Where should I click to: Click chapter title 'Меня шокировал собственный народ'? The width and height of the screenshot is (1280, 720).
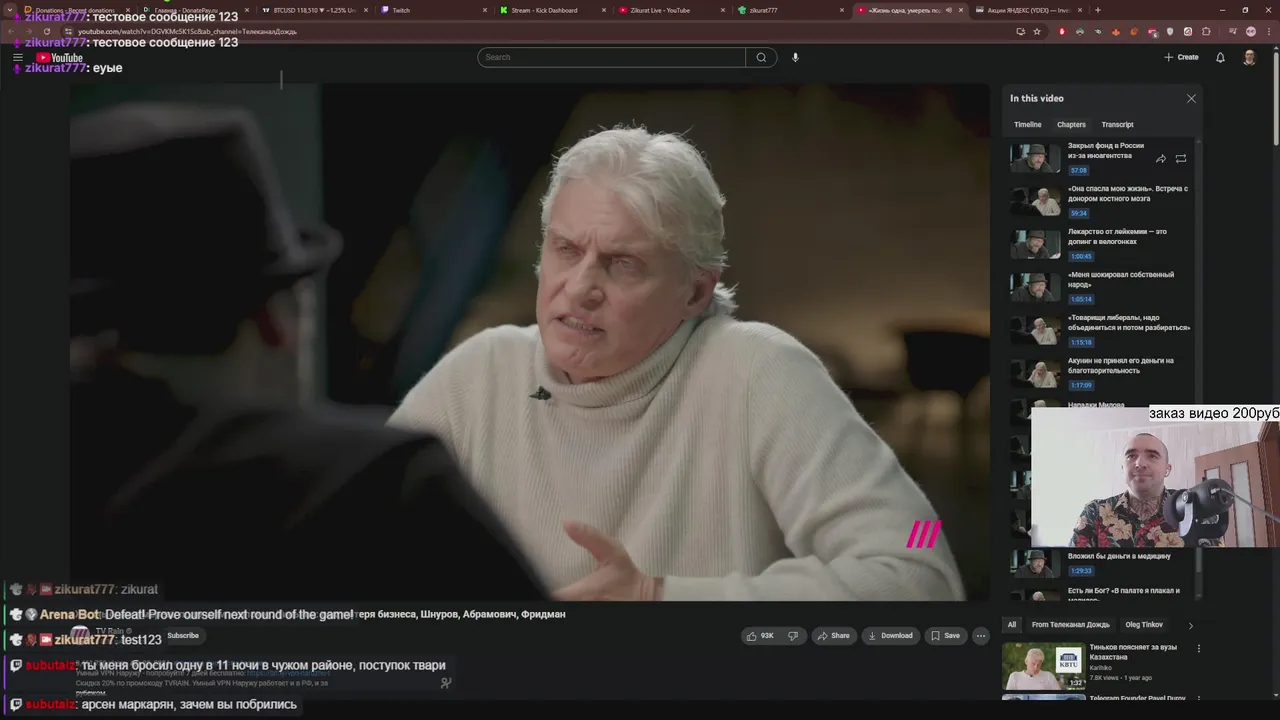click(x=1121, y=279)
